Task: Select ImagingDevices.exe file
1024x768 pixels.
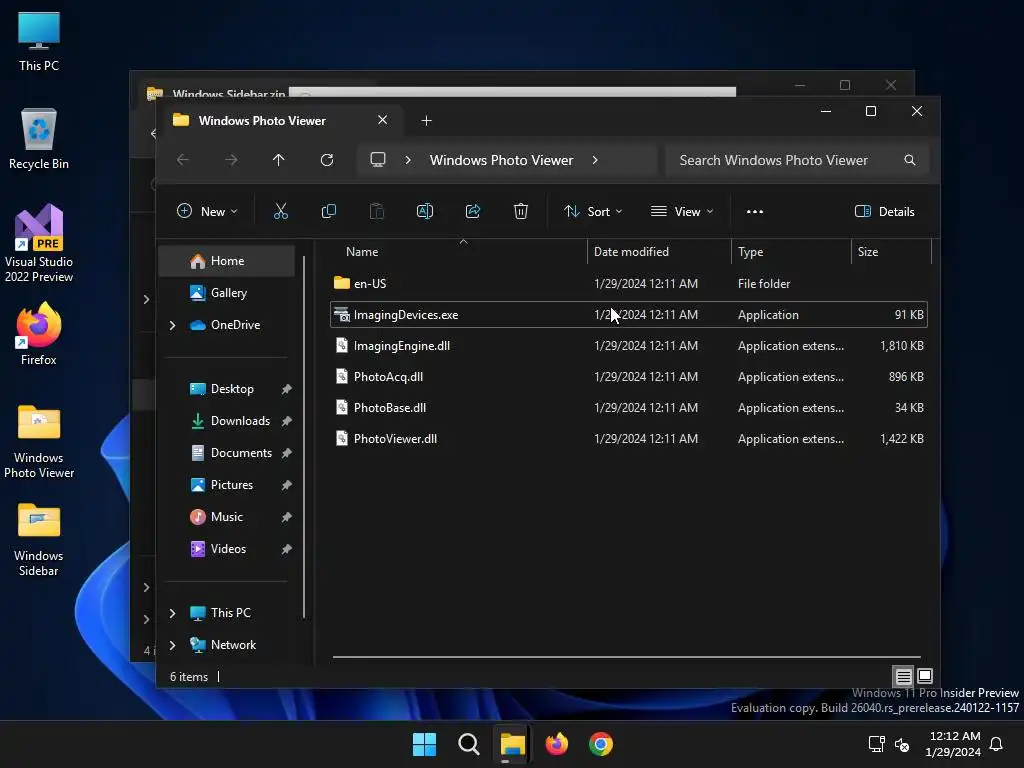Action: tap(628, 315)
